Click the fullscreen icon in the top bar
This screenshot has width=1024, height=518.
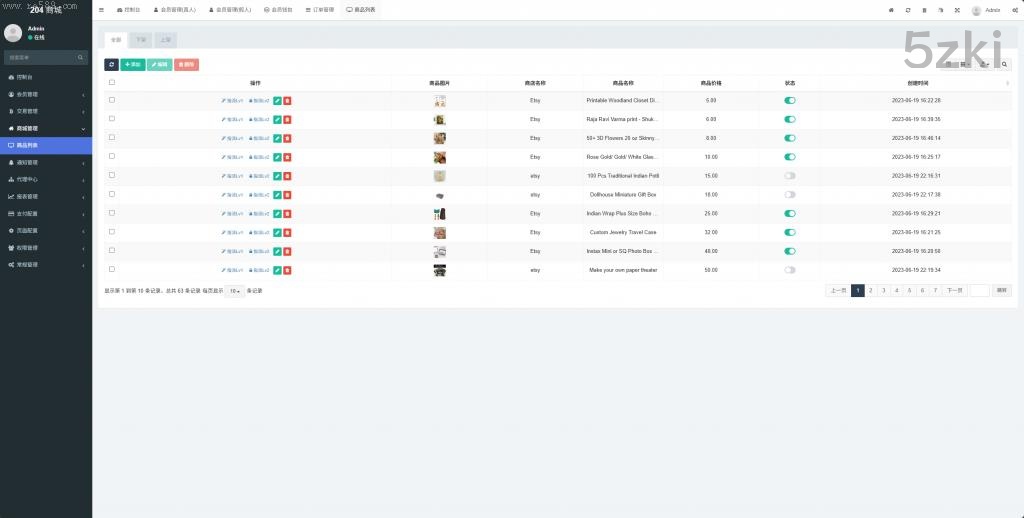click(x=956, y=10)
